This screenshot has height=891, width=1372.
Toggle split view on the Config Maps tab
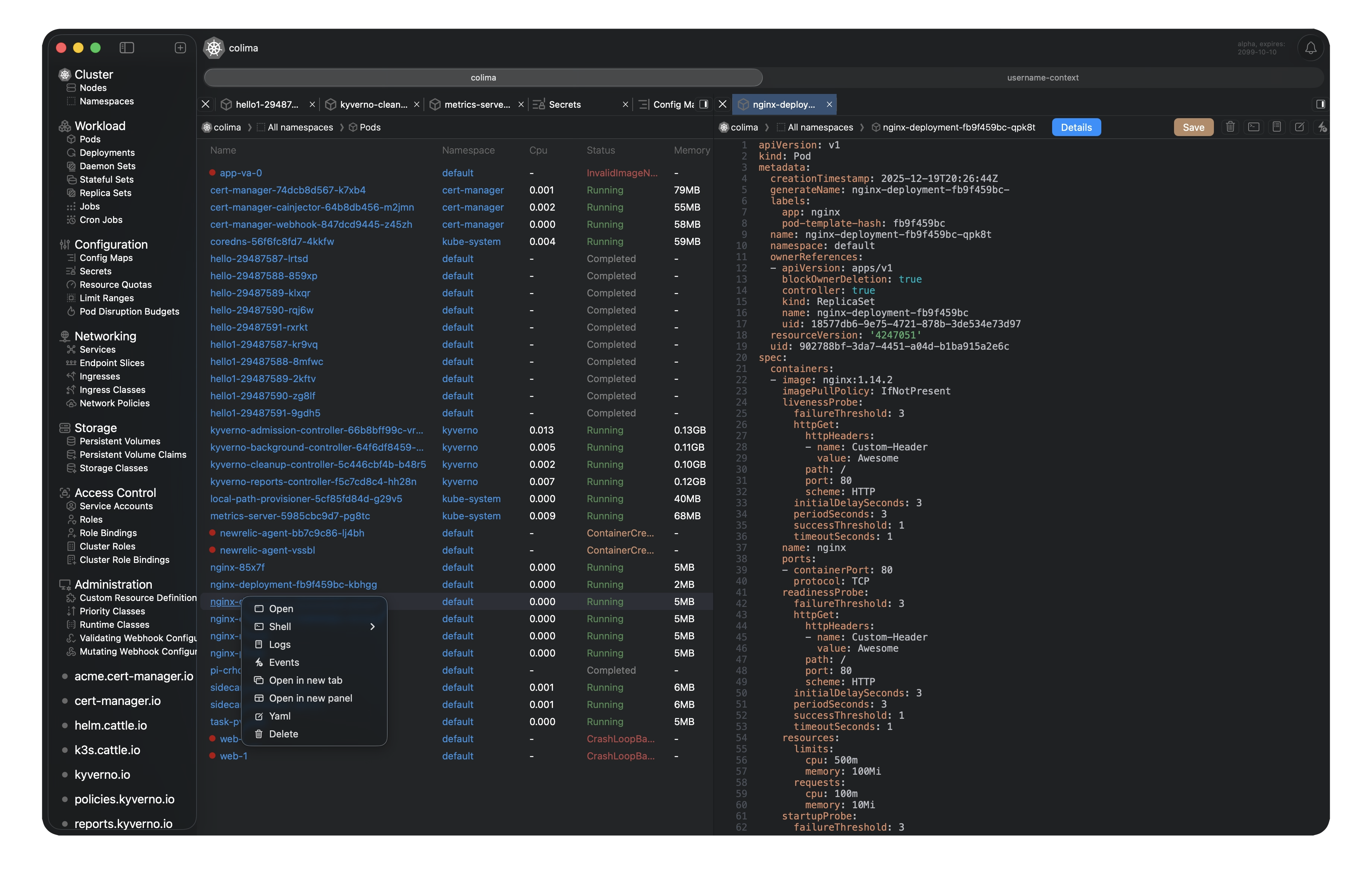704,104
